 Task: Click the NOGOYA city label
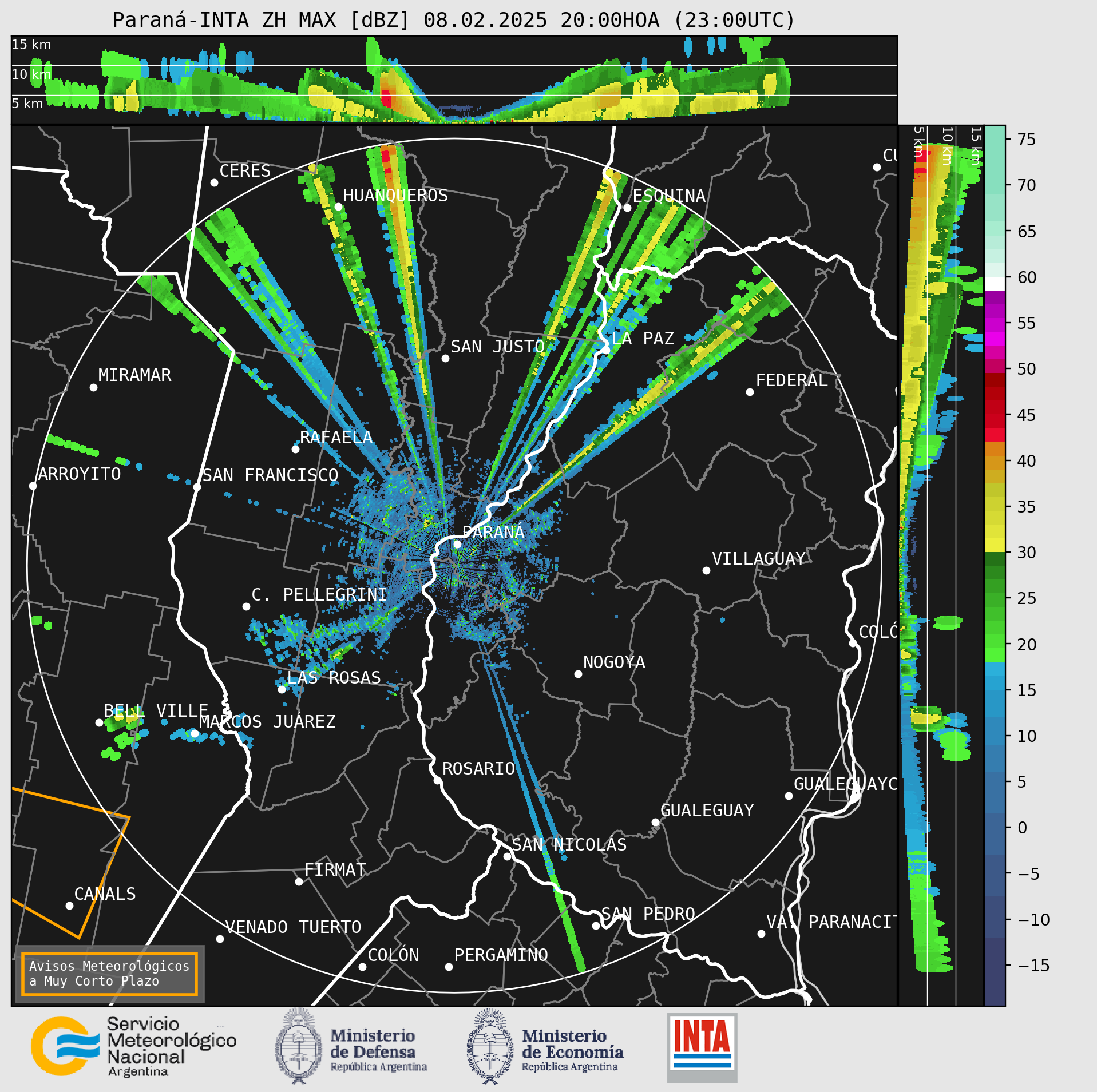[614, 662]
